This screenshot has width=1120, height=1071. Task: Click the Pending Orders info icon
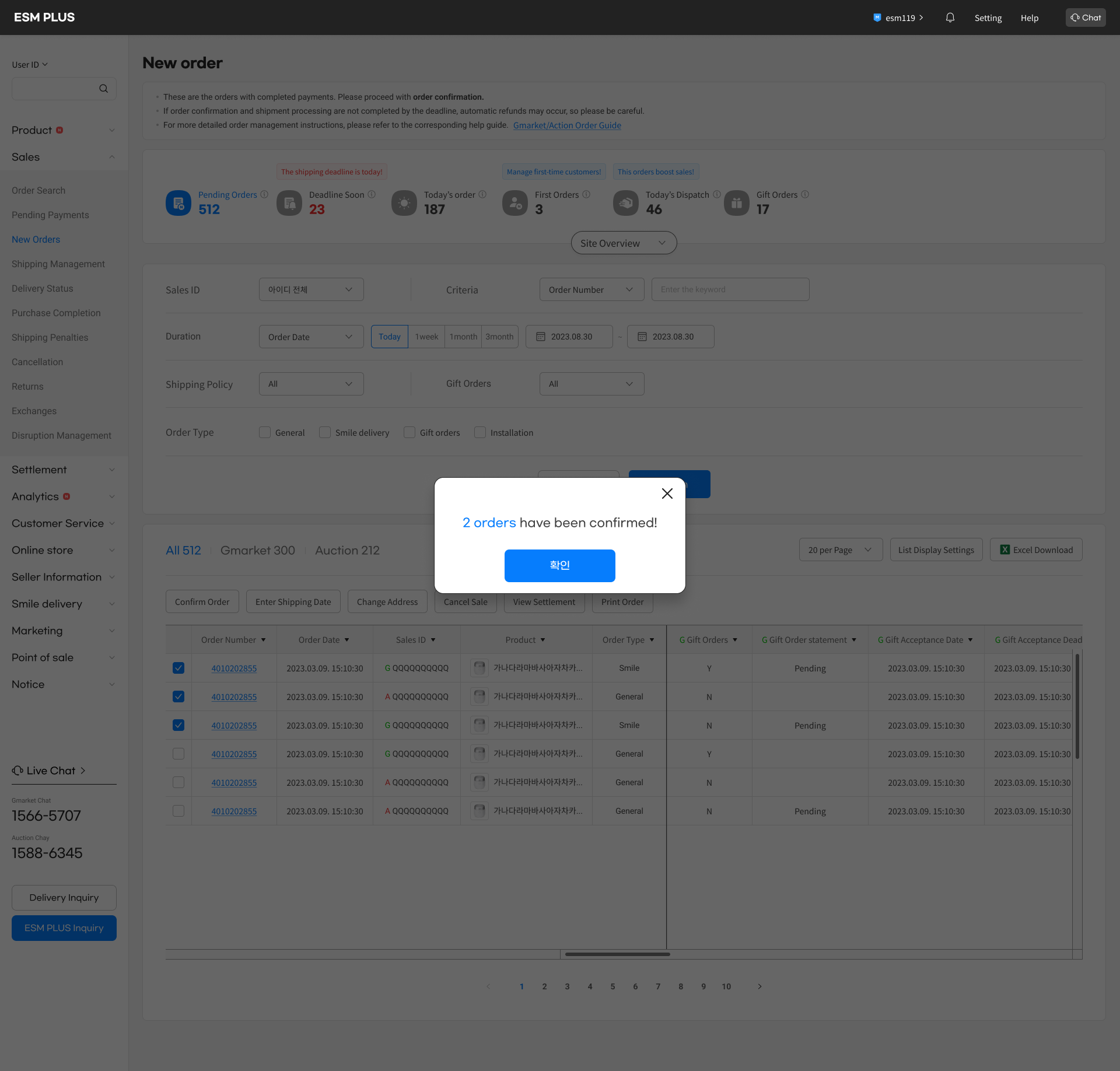point(264,194)
